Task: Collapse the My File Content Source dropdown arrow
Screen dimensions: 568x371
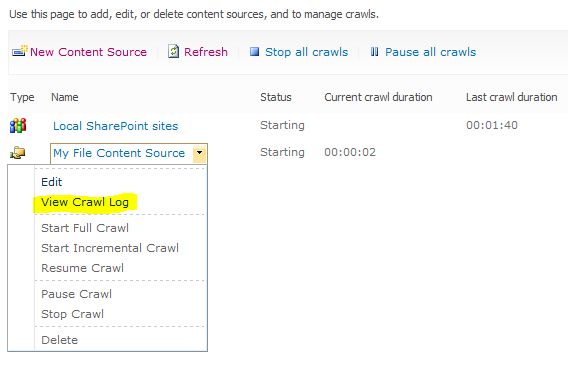Action: tap(200, 153)
